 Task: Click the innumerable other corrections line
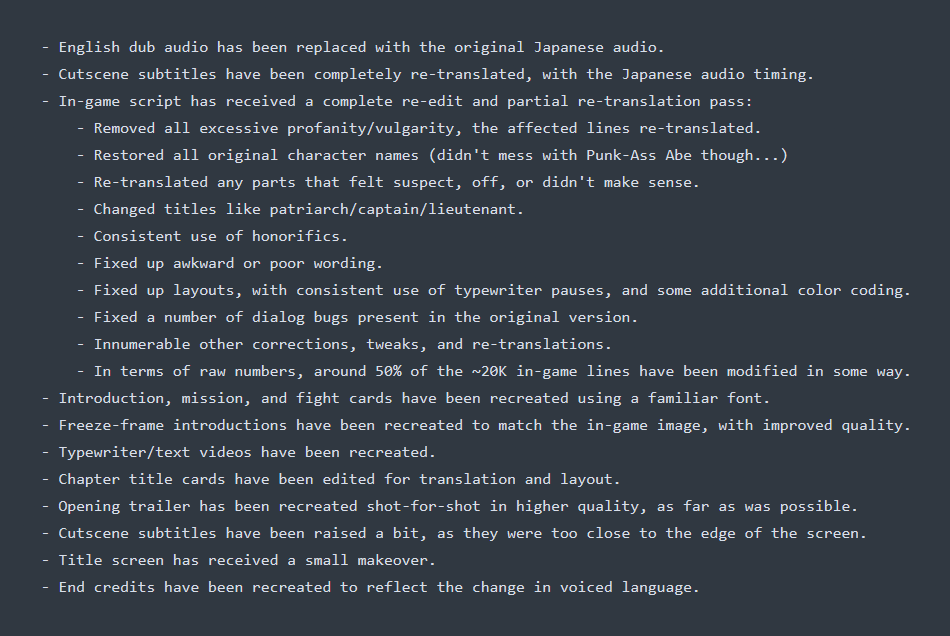pyautogui.click(x=352, y=344)
